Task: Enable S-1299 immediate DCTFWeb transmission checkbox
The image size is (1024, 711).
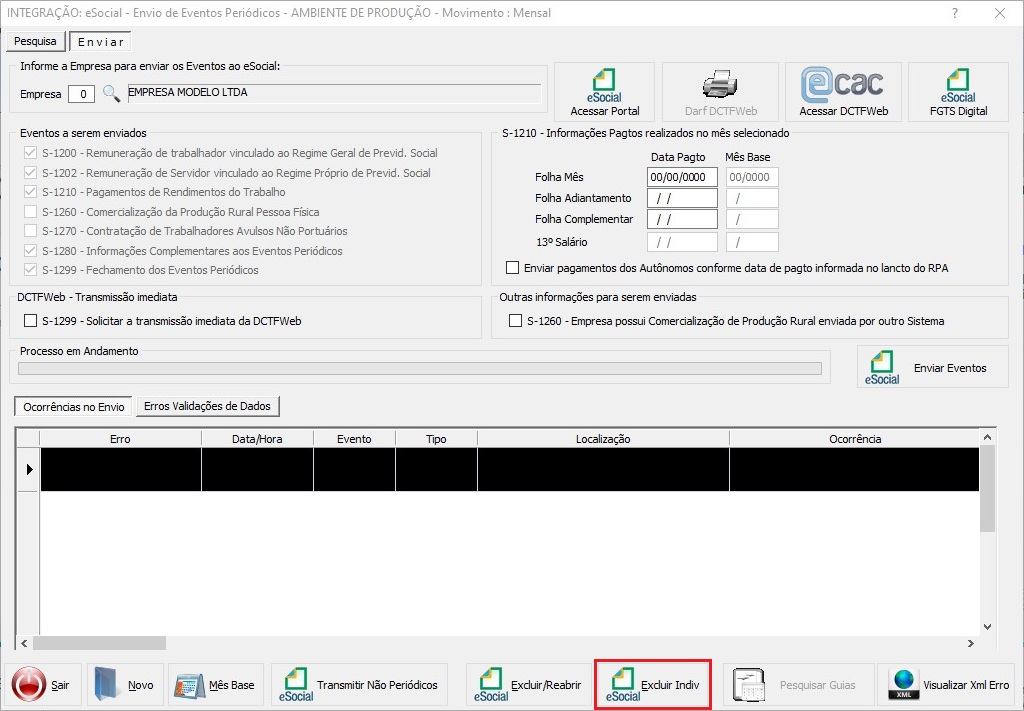Action: (x=29, y=322)
